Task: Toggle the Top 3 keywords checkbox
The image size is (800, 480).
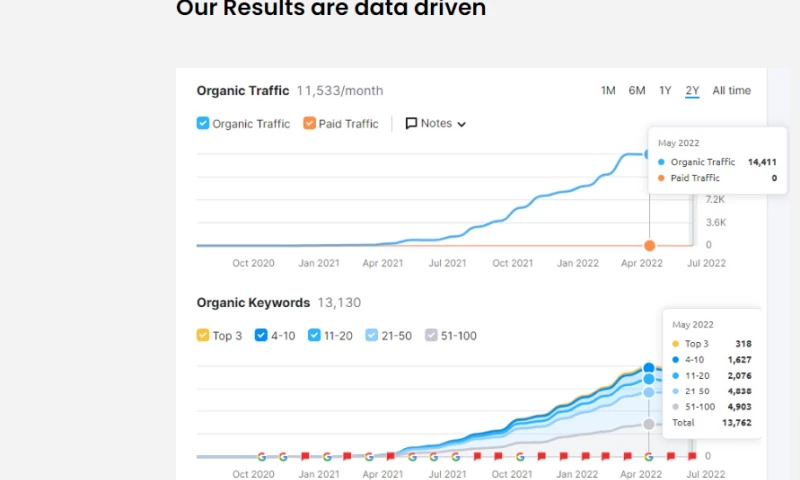Action: pos(203,336)
